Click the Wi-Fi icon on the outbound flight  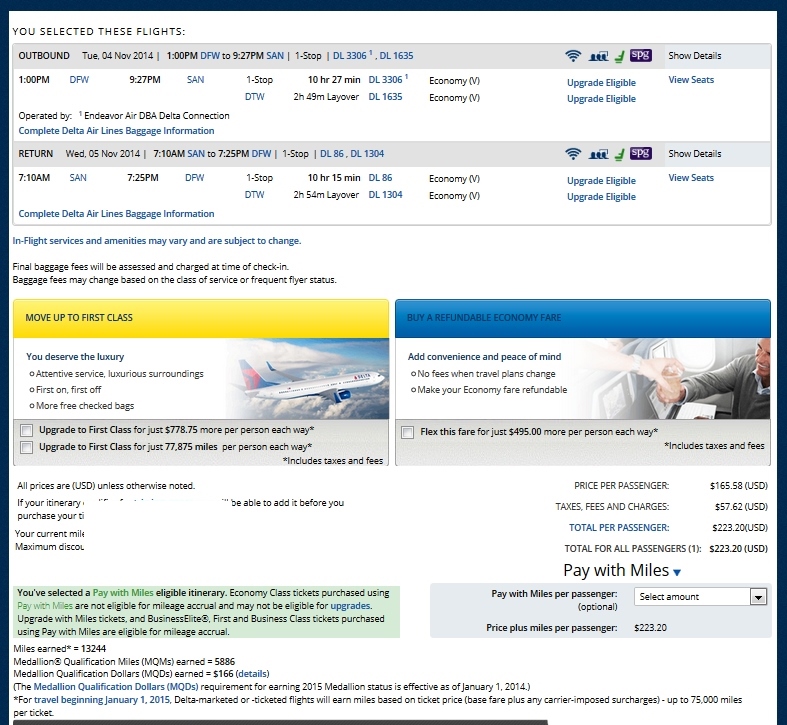tap(573, 56)
